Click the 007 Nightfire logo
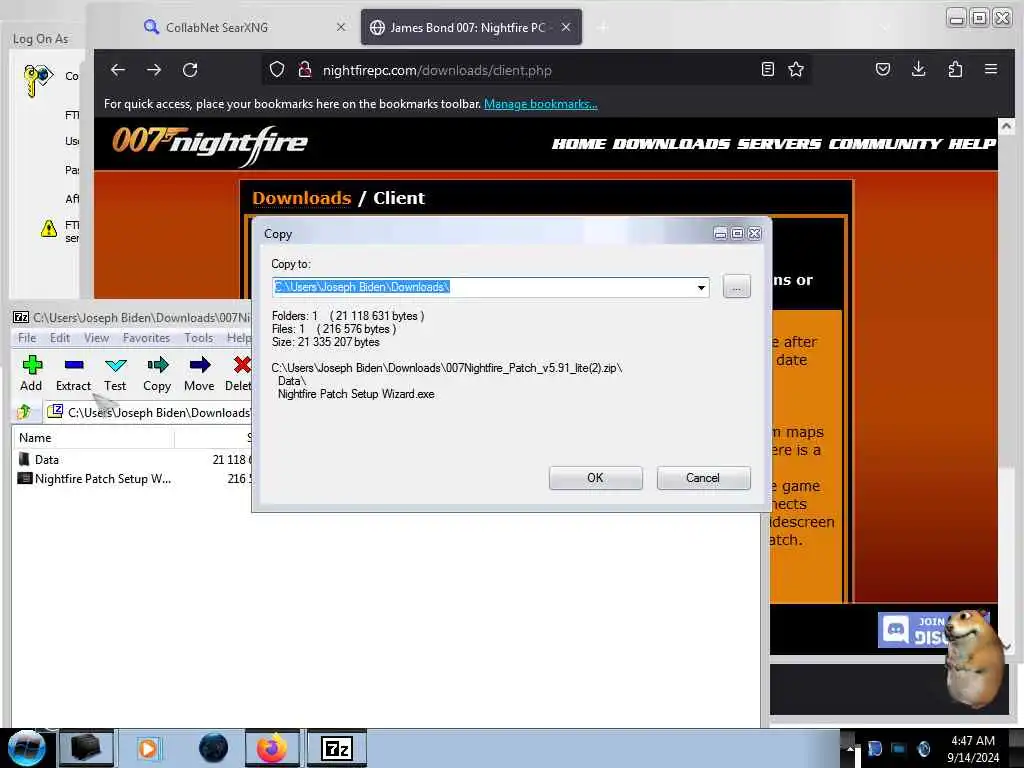The height and width of the screenshot is (768, 1024). tap(210, 144)
